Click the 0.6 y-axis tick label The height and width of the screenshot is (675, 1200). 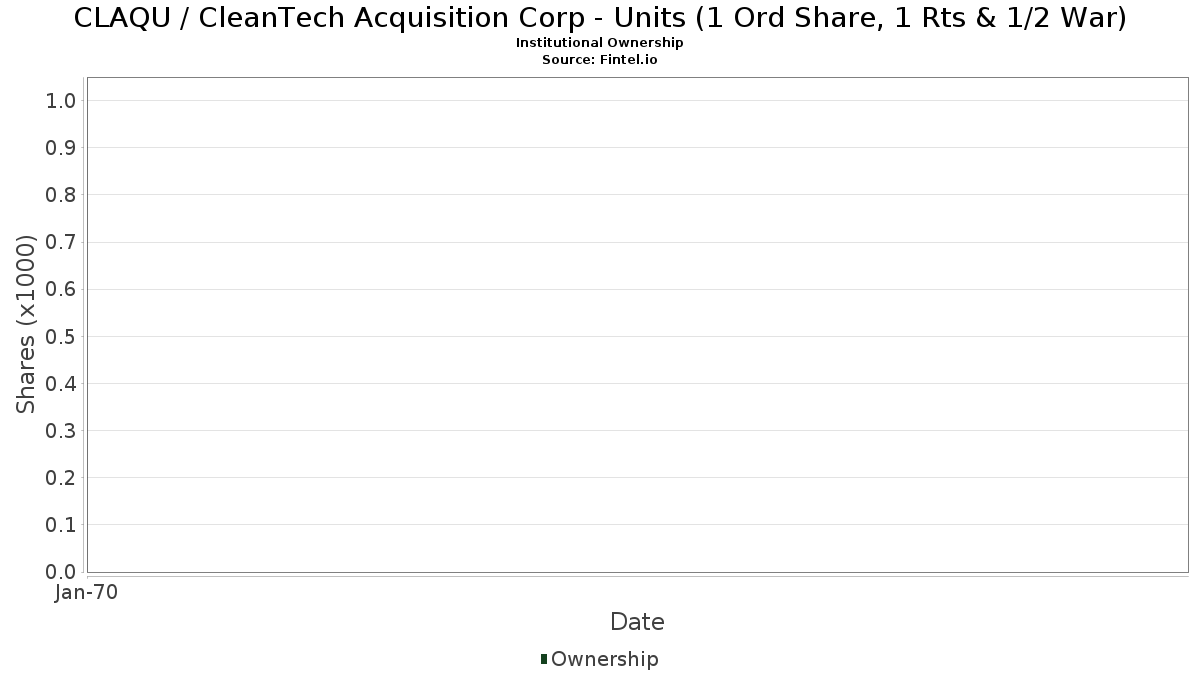tap(61, 289)
